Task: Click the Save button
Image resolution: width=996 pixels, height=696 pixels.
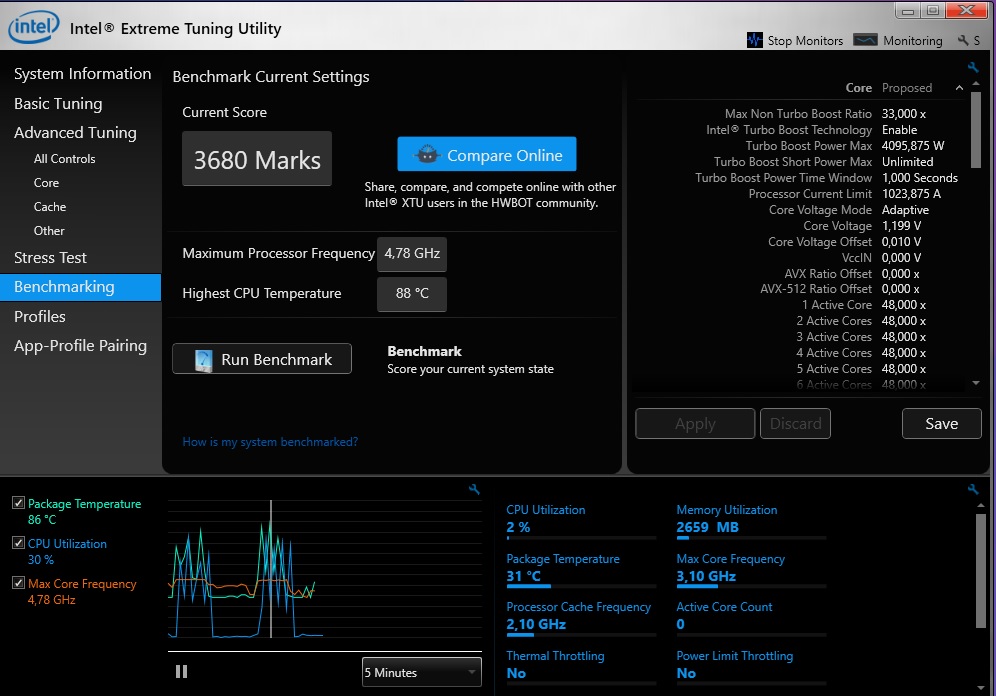Action: pyautogui.click(x=941, y=424)
